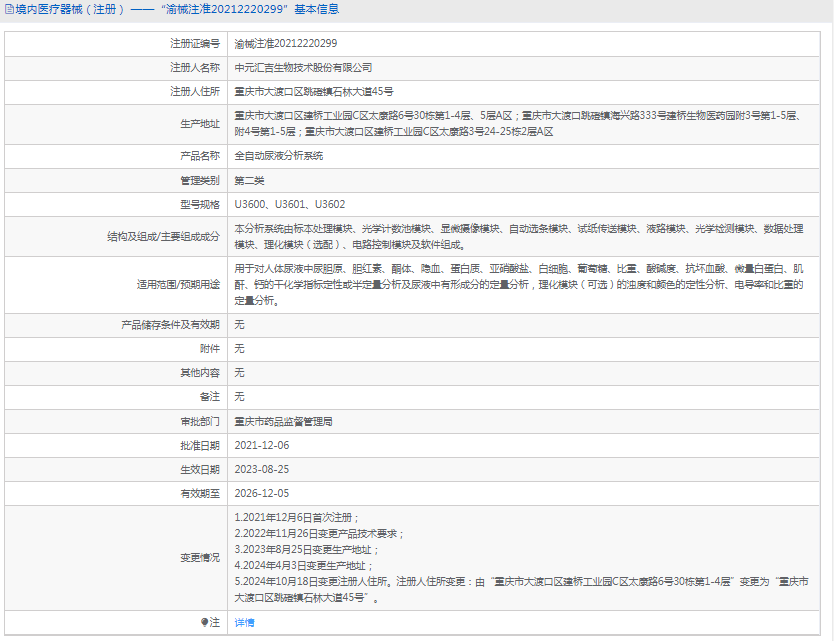Select 无 value in 其他内容 row
This screenshot has height=641, width=834.
point(239,372)
